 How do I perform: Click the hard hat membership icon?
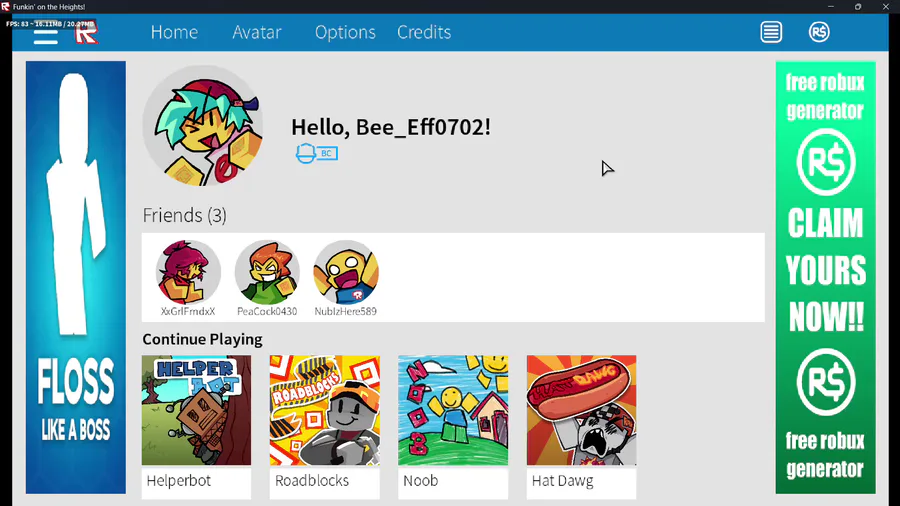tap(305, 153)
